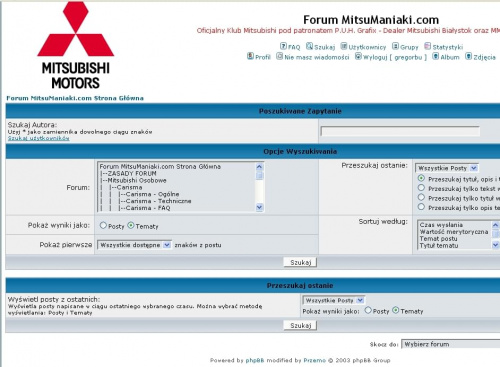
Task: Click the Grupy icon in navigation
Action: pyautogui.click(x=395, y=46)
